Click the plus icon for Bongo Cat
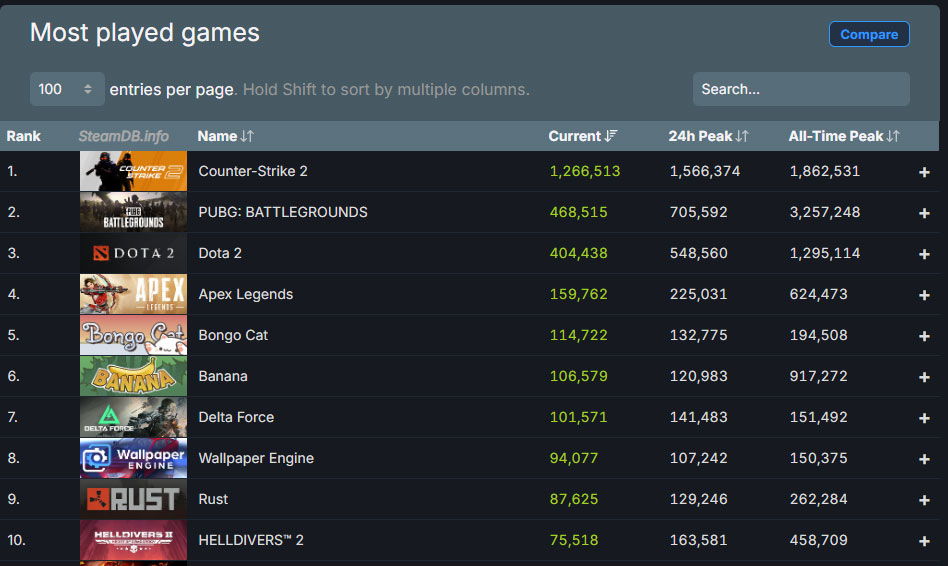The width and height of the screenshot is (948, 566). point(924,336)
